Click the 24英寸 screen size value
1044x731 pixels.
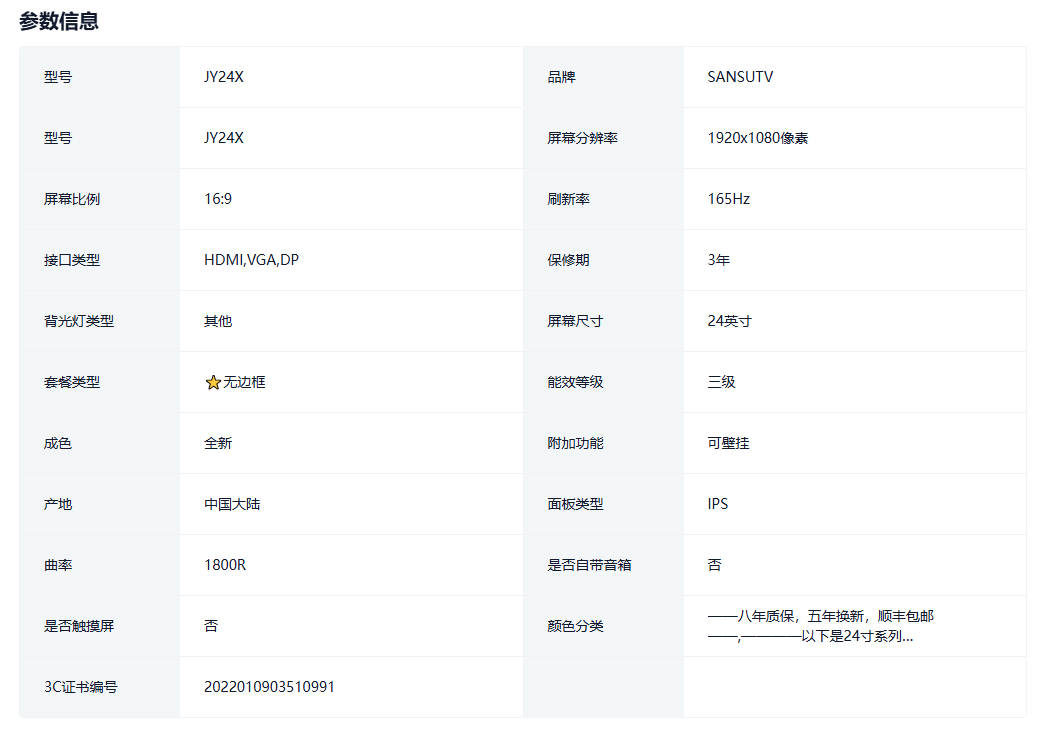tap(729, 321)
